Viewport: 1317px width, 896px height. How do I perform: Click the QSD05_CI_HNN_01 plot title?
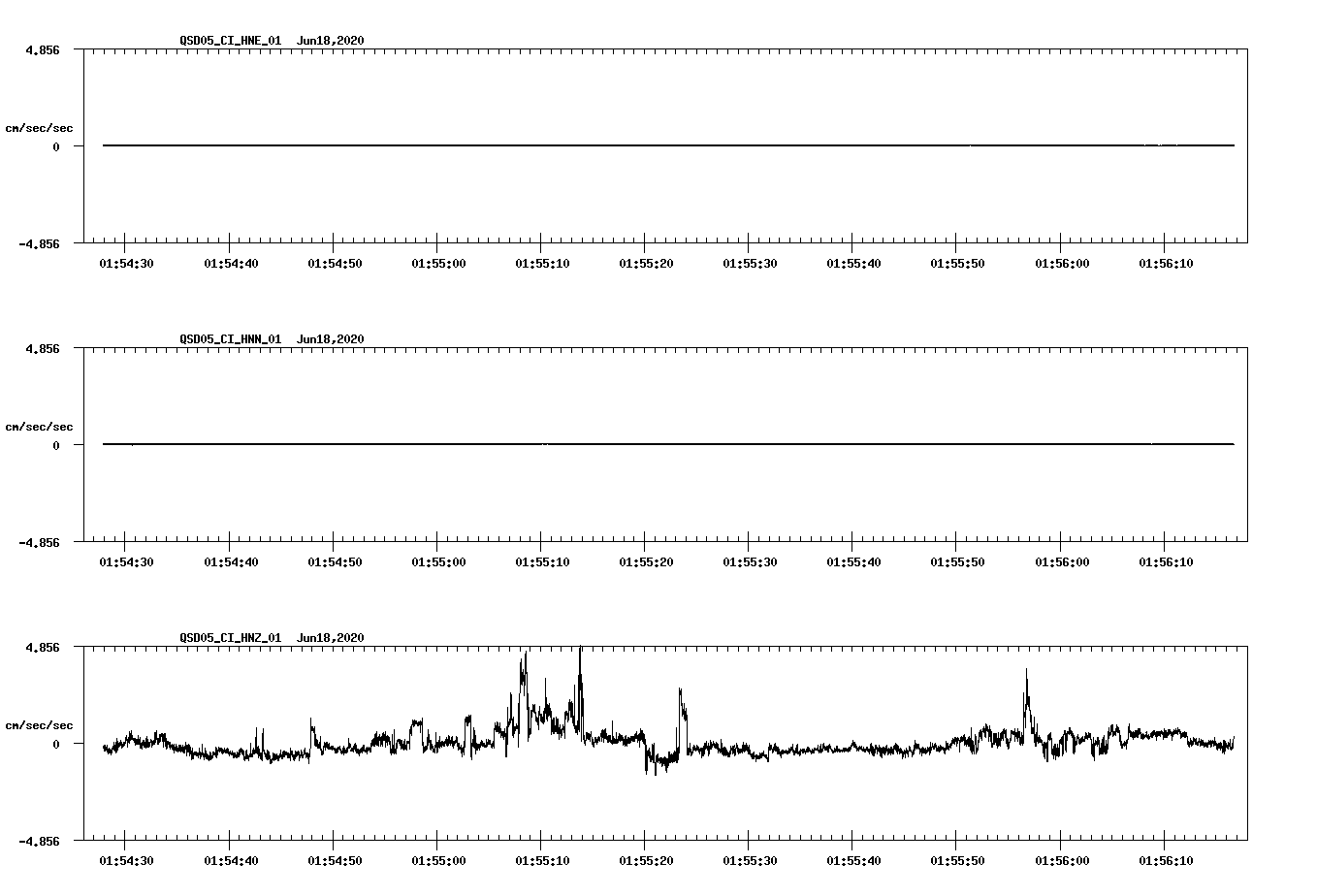(273, 339)
